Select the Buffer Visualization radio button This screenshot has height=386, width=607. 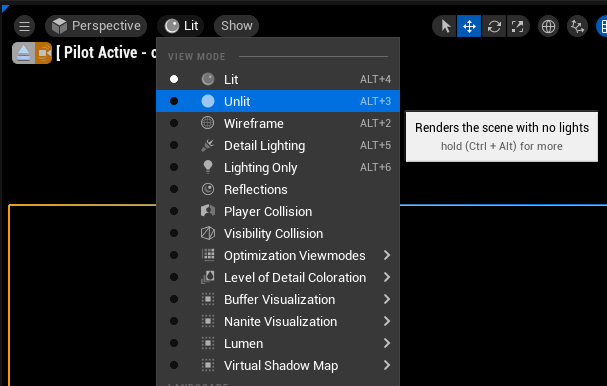[x=174, y=299]
